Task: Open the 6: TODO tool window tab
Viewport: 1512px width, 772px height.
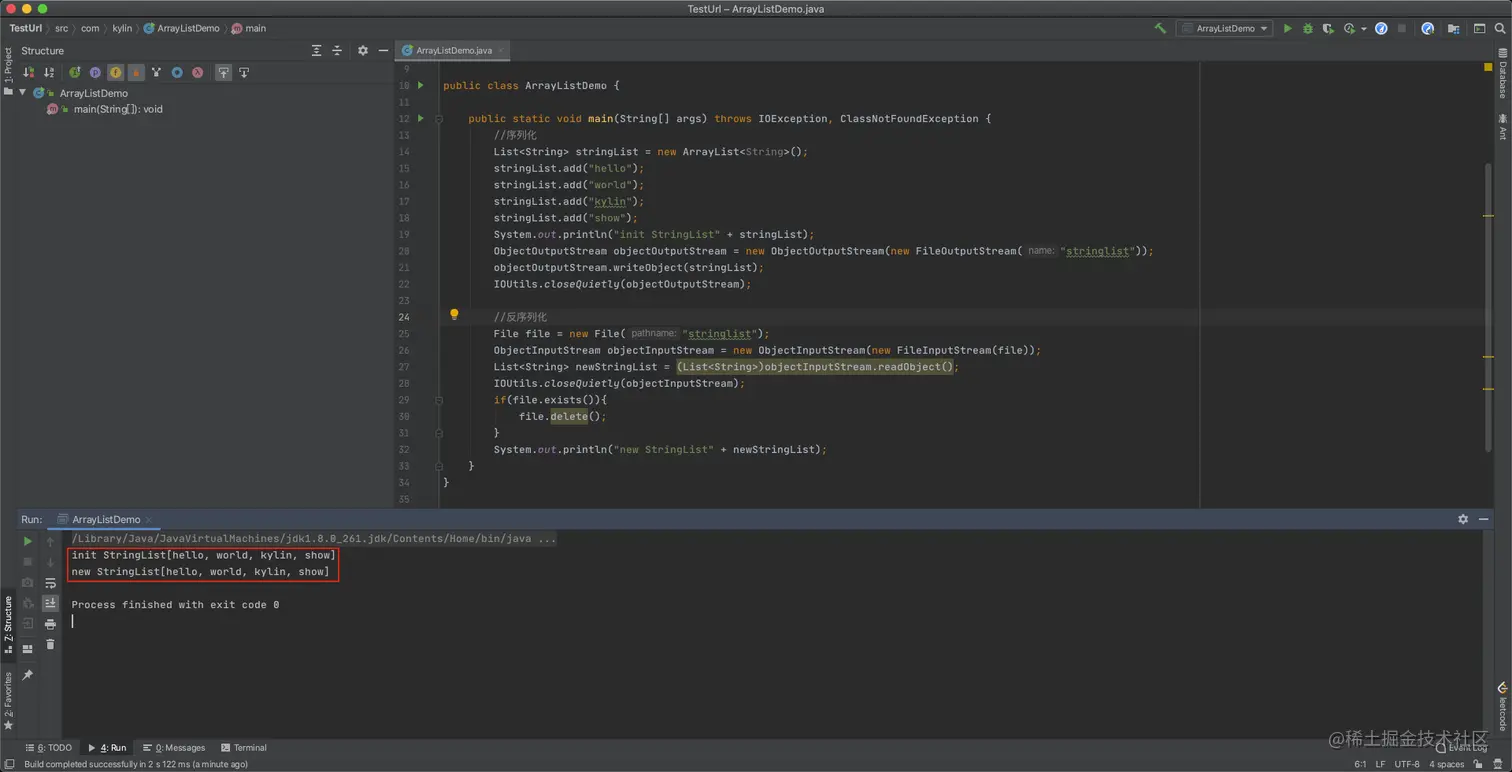Action: (49, 748)
